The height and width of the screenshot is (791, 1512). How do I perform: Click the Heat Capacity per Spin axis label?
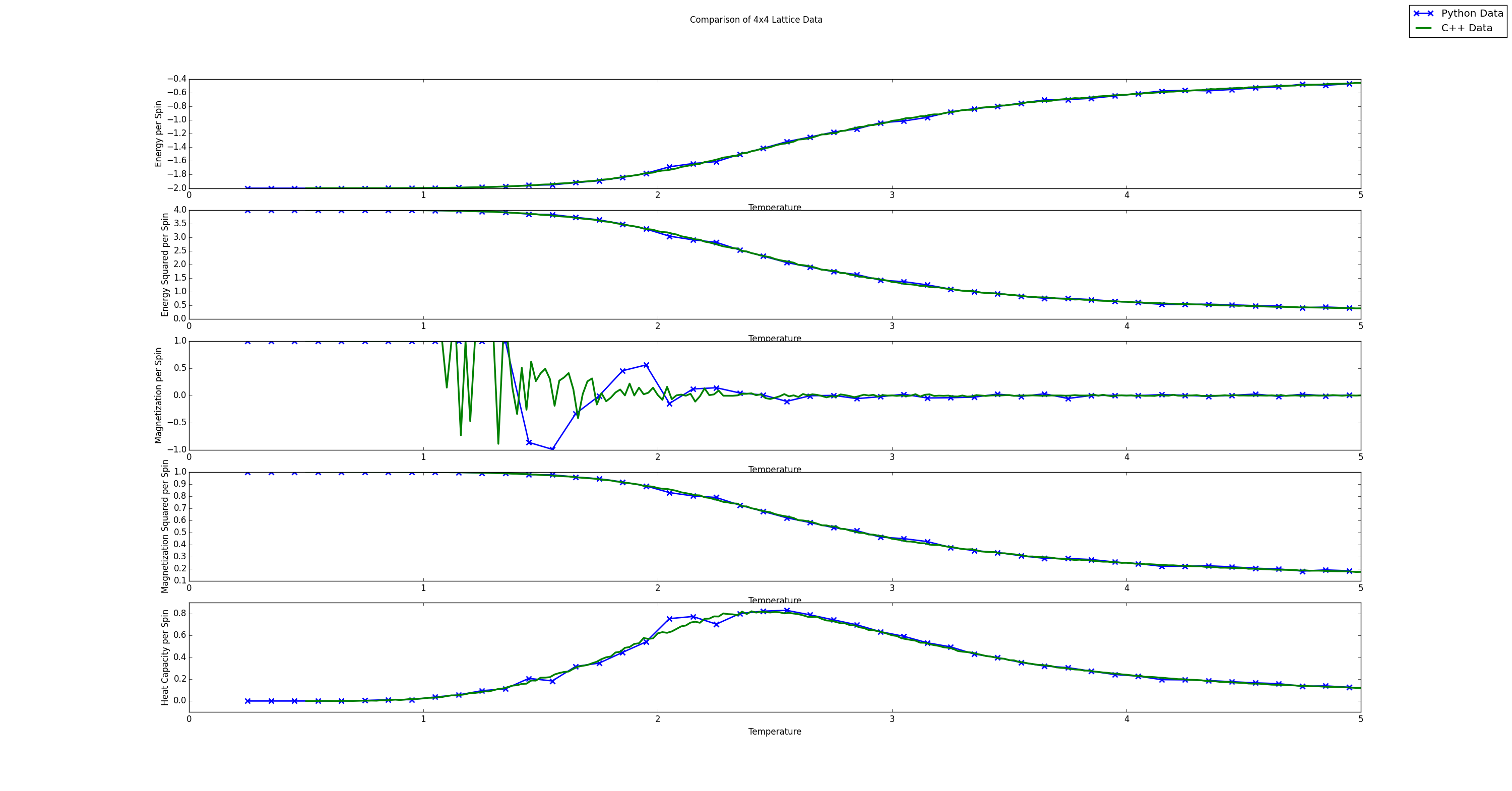coord(165,657)
